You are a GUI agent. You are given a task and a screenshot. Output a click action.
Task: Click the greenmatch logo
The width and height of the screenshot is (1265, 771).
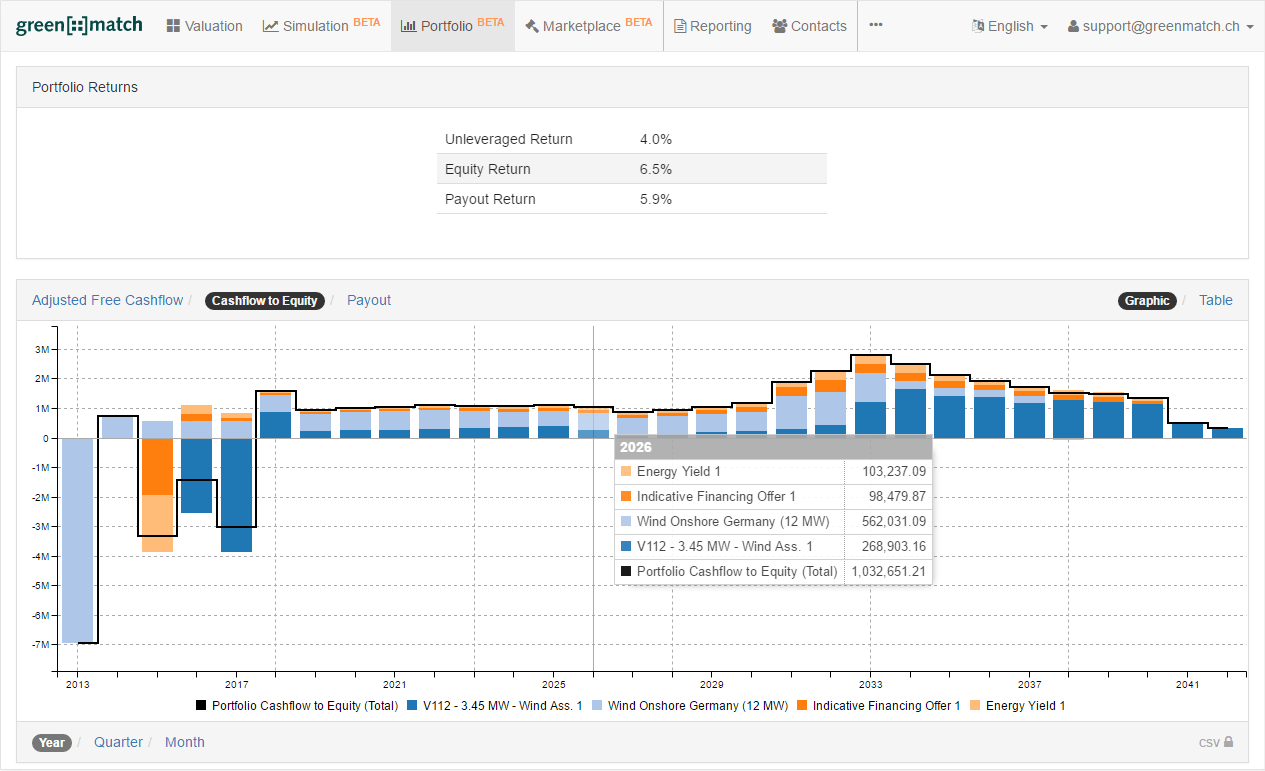[x=79, y=26]
